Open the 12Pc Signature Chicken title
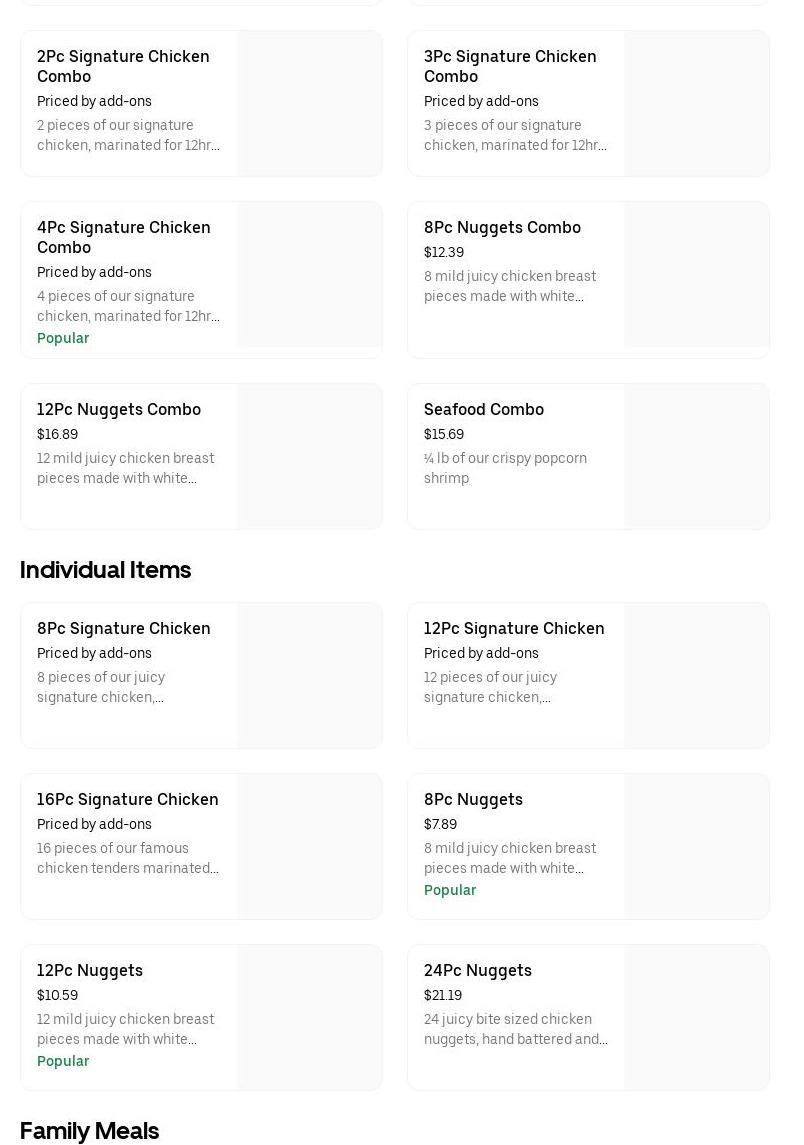The image size is (804, 1145). tap(514, 628)
